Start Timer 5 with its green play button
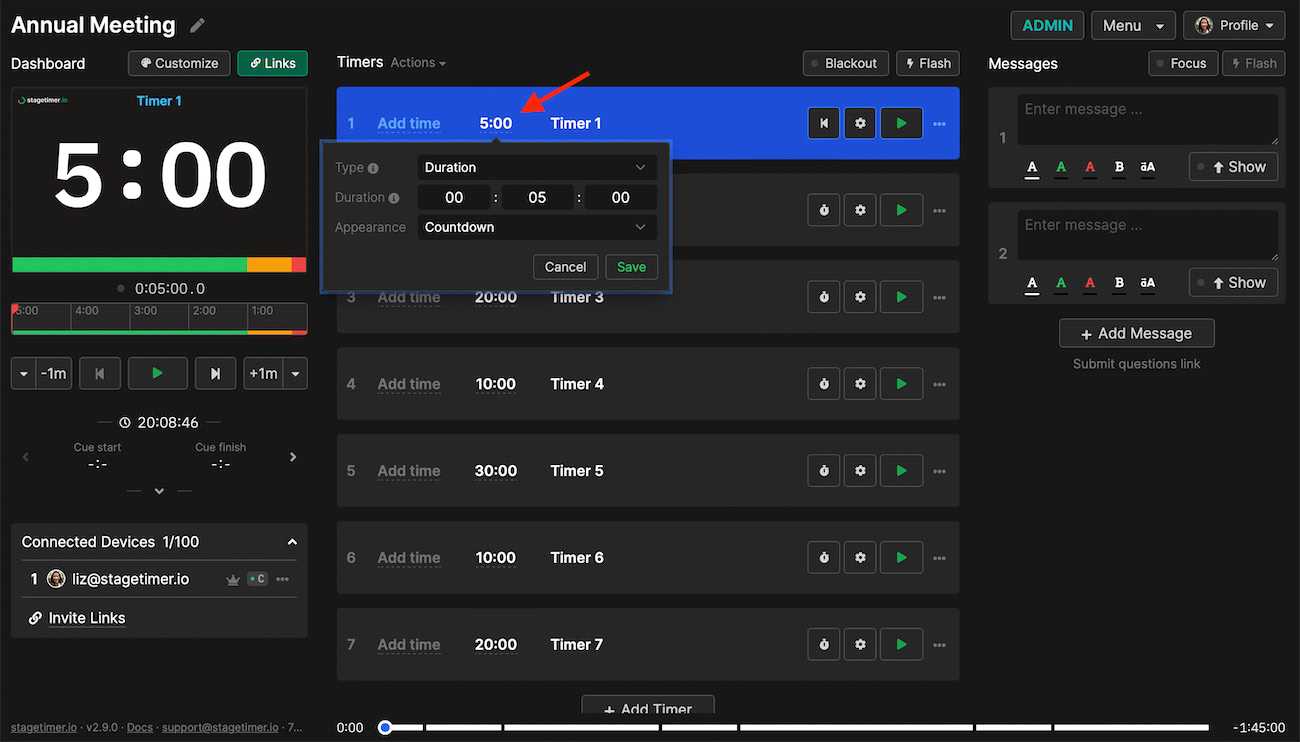1300x742 pixels. click(x=901, y=470)
